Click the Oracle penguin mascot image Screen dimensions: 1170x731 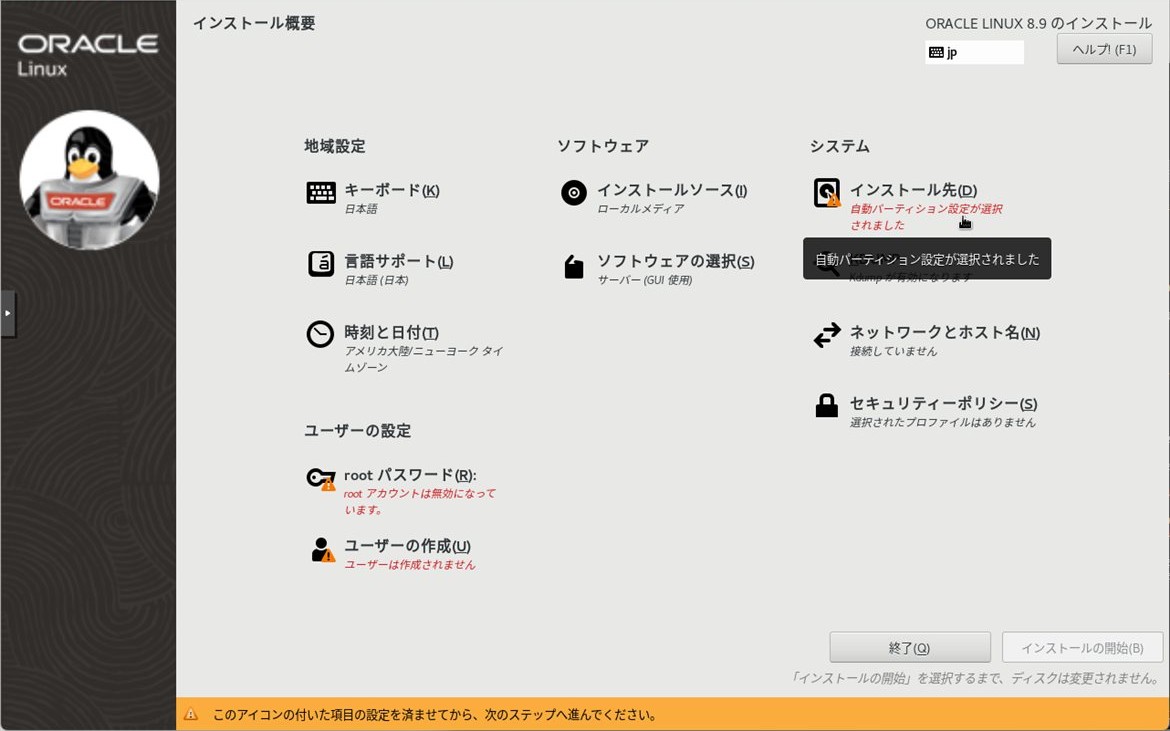point(89,180)
